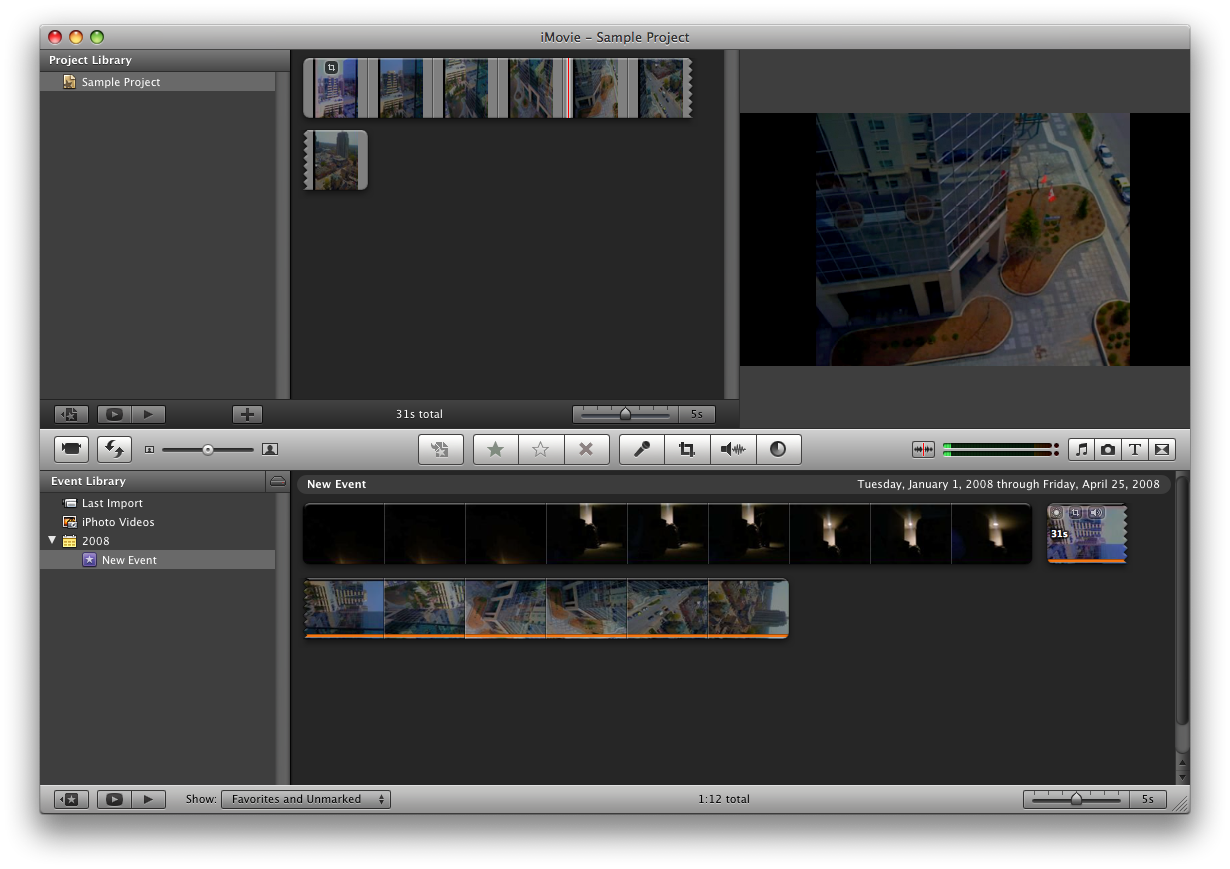The image size is (1230, 869).
Task: Unmark selection using the hollow star button
Action: [541, 449]
